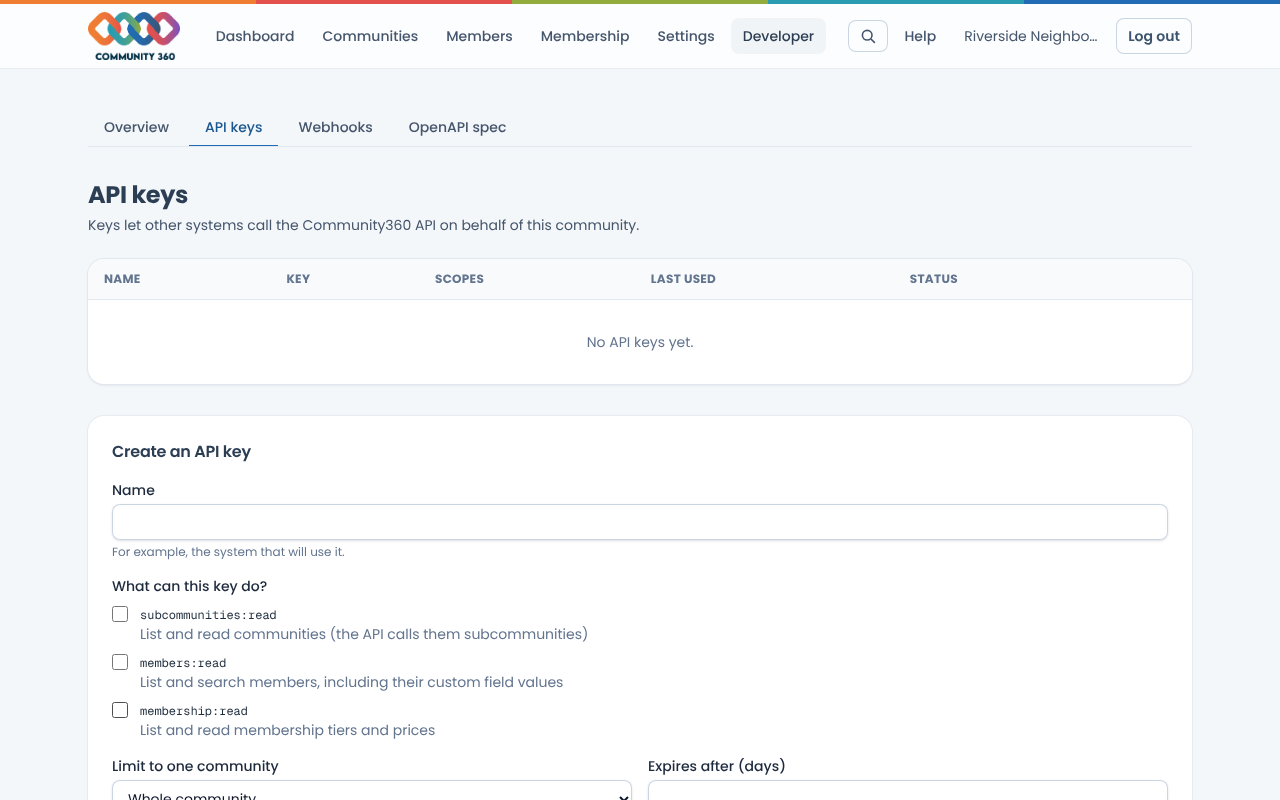Click the members:read scope label text
This screenshot has height=800, width=1280.
pos(183,663)
